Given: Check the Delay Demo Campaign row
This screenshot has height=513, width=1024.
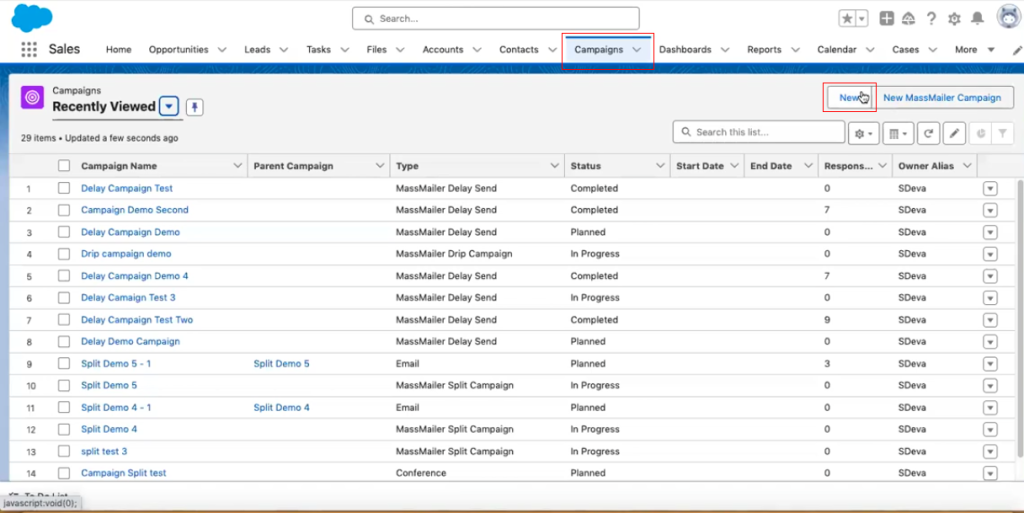Looking at the screenshot, I should tap(64, 341).
